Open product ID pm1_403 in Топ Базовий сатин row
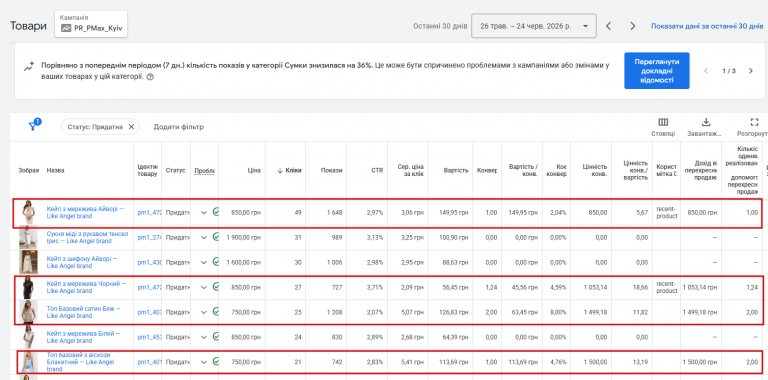The height and width of the screenshot is (380, 768). coord(149,312)
